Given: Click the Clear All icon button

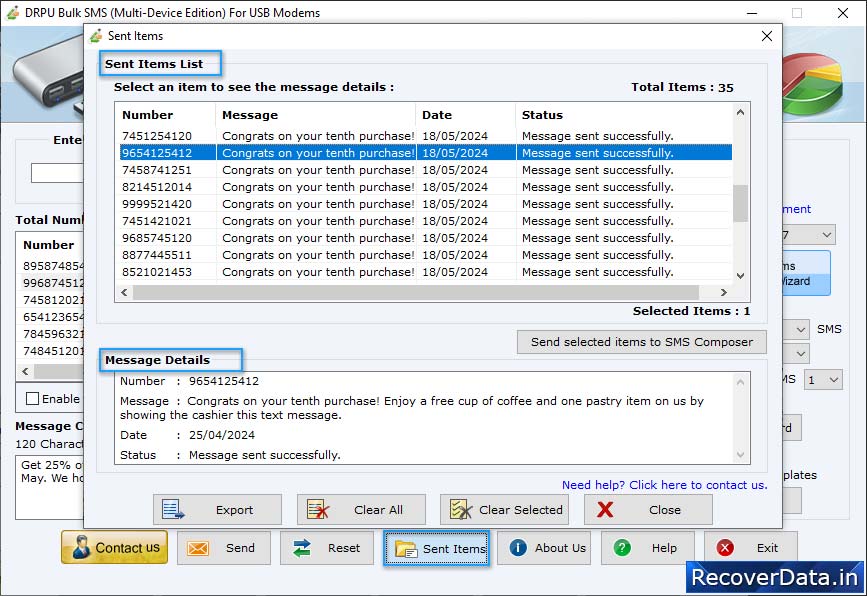Looking at the screenshot, I should tap(361, 509).
